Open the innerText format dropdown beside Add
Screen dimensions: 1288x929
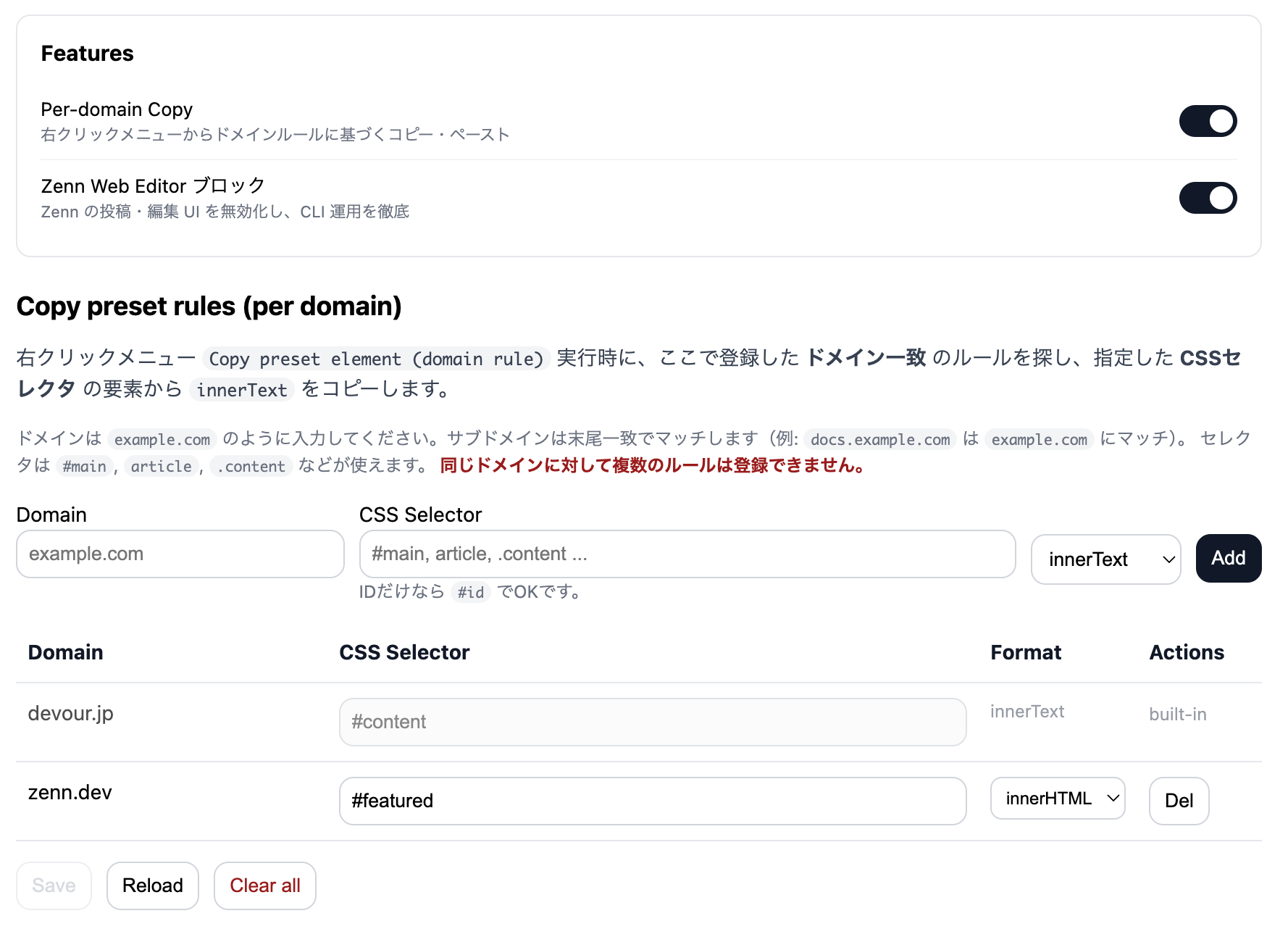[x=1105, y=559]
